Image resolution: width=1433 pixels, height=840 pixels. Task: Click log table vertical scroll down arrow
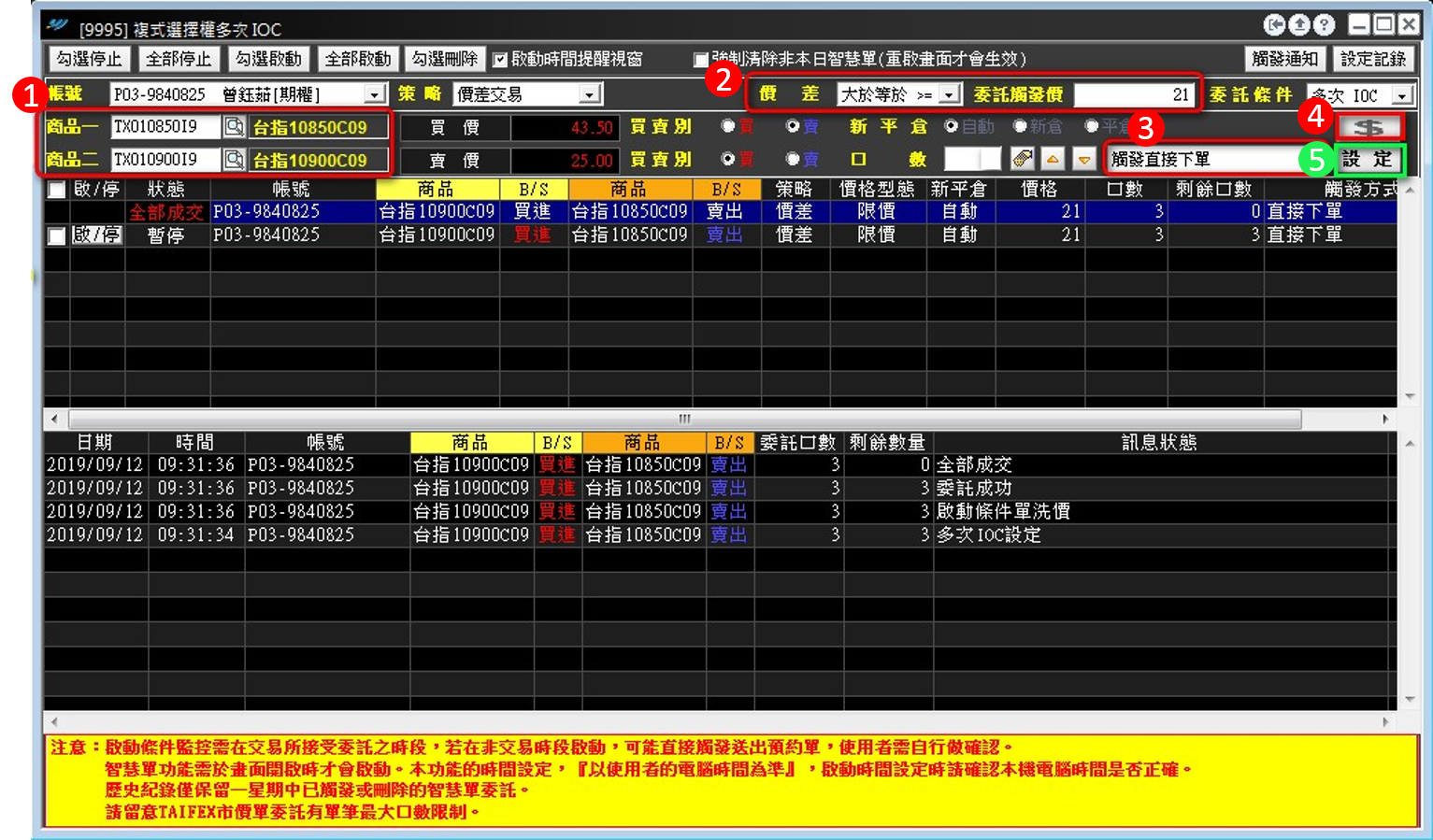tap(1409, 700)
